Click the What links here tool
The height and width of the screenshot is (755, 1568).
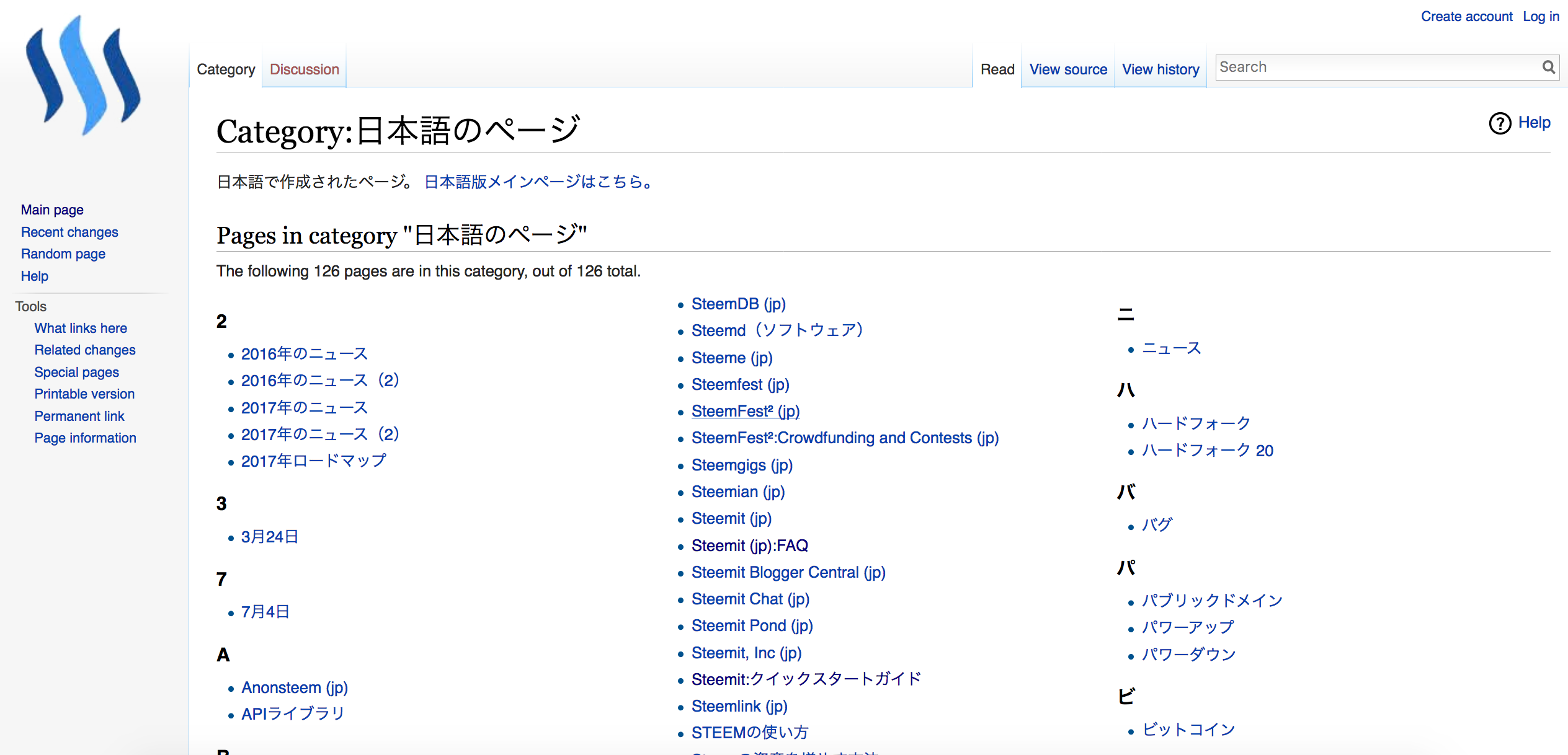click(x=79, y=327)
